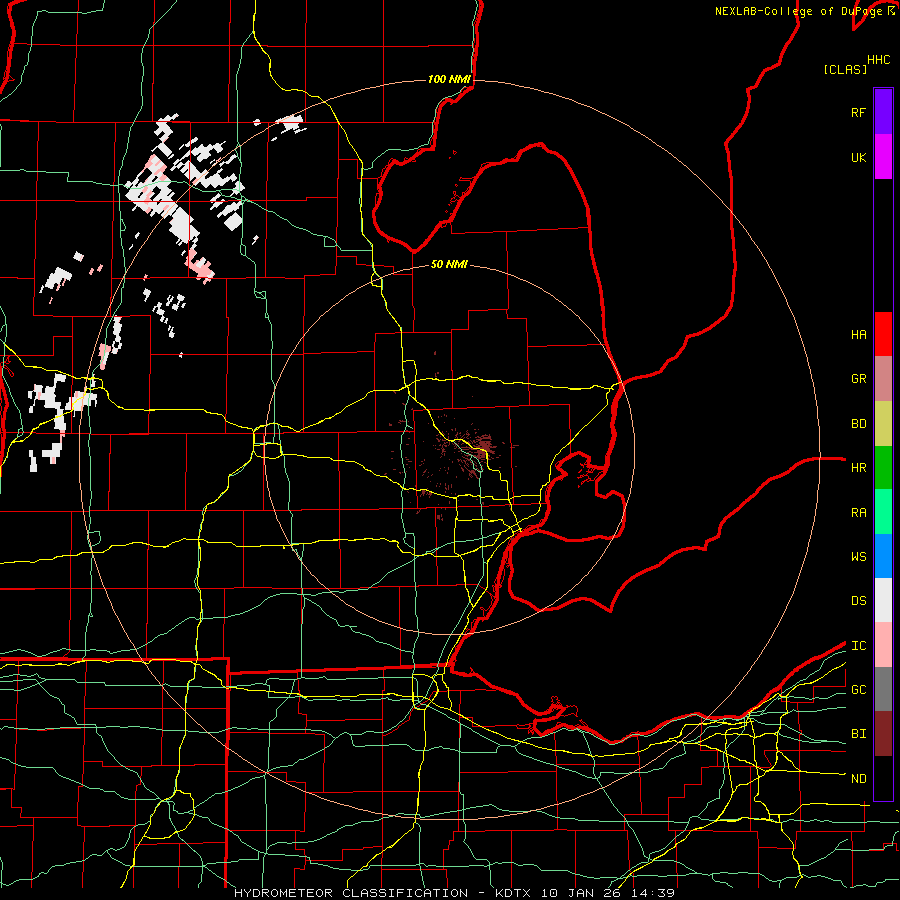Screen dimensions: 900x900
Task: Click the GC legend label
Action: 858,689
